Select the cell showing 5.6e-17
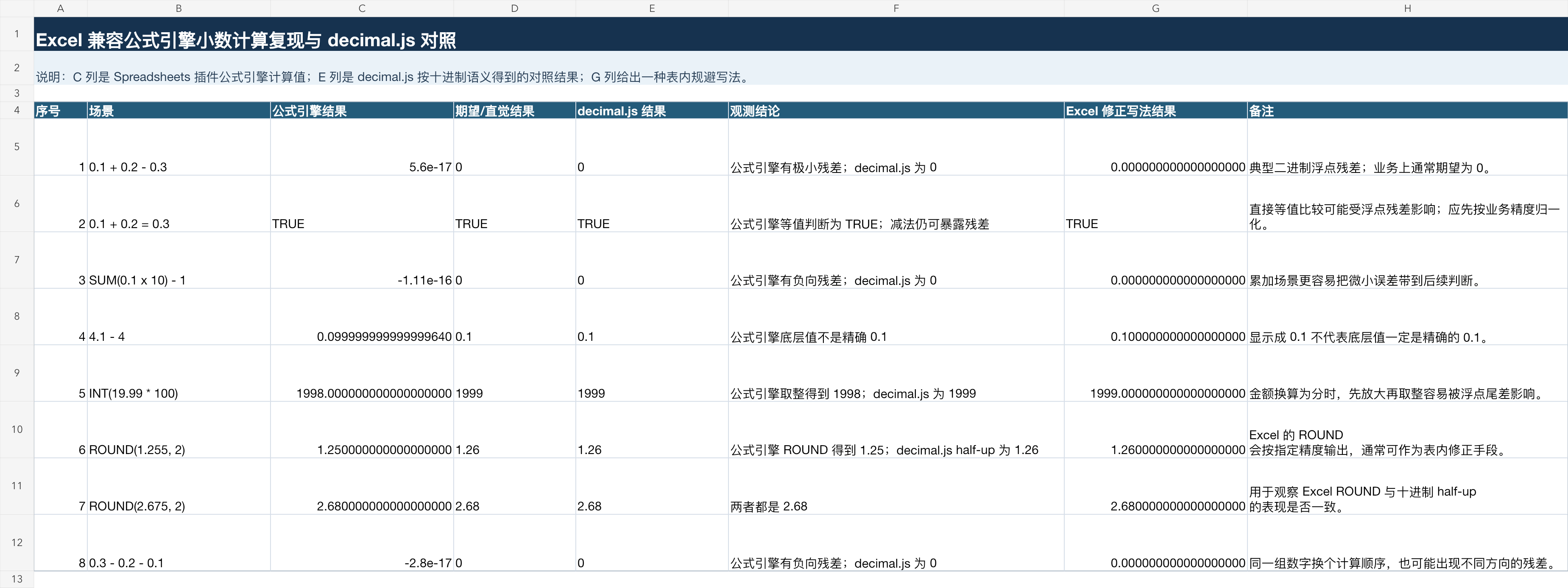This screenshot has height=588, width=1568. [x=362, y=147]
